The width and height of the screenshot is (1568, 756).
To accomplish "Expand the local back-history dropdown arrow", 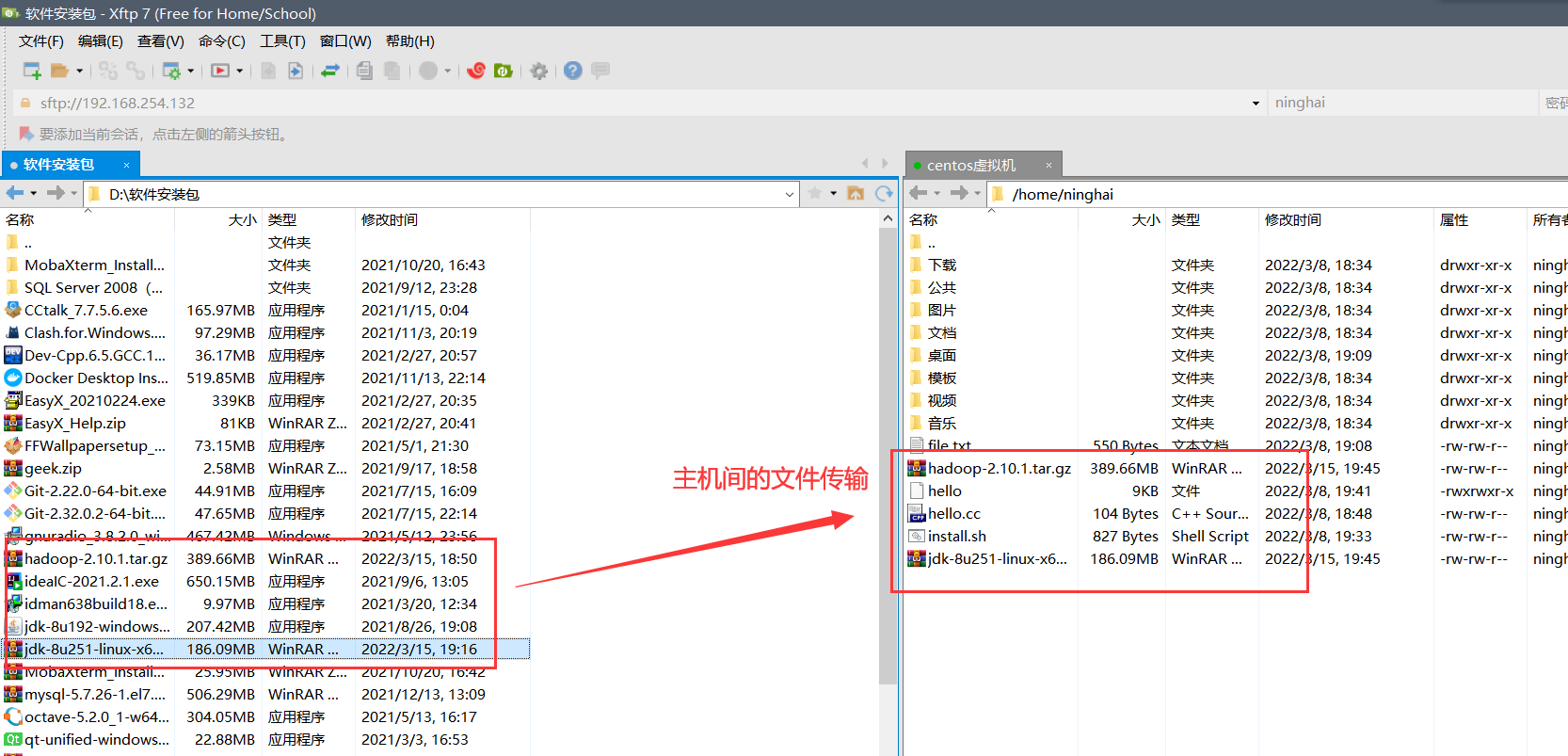I will pos(34,193).
